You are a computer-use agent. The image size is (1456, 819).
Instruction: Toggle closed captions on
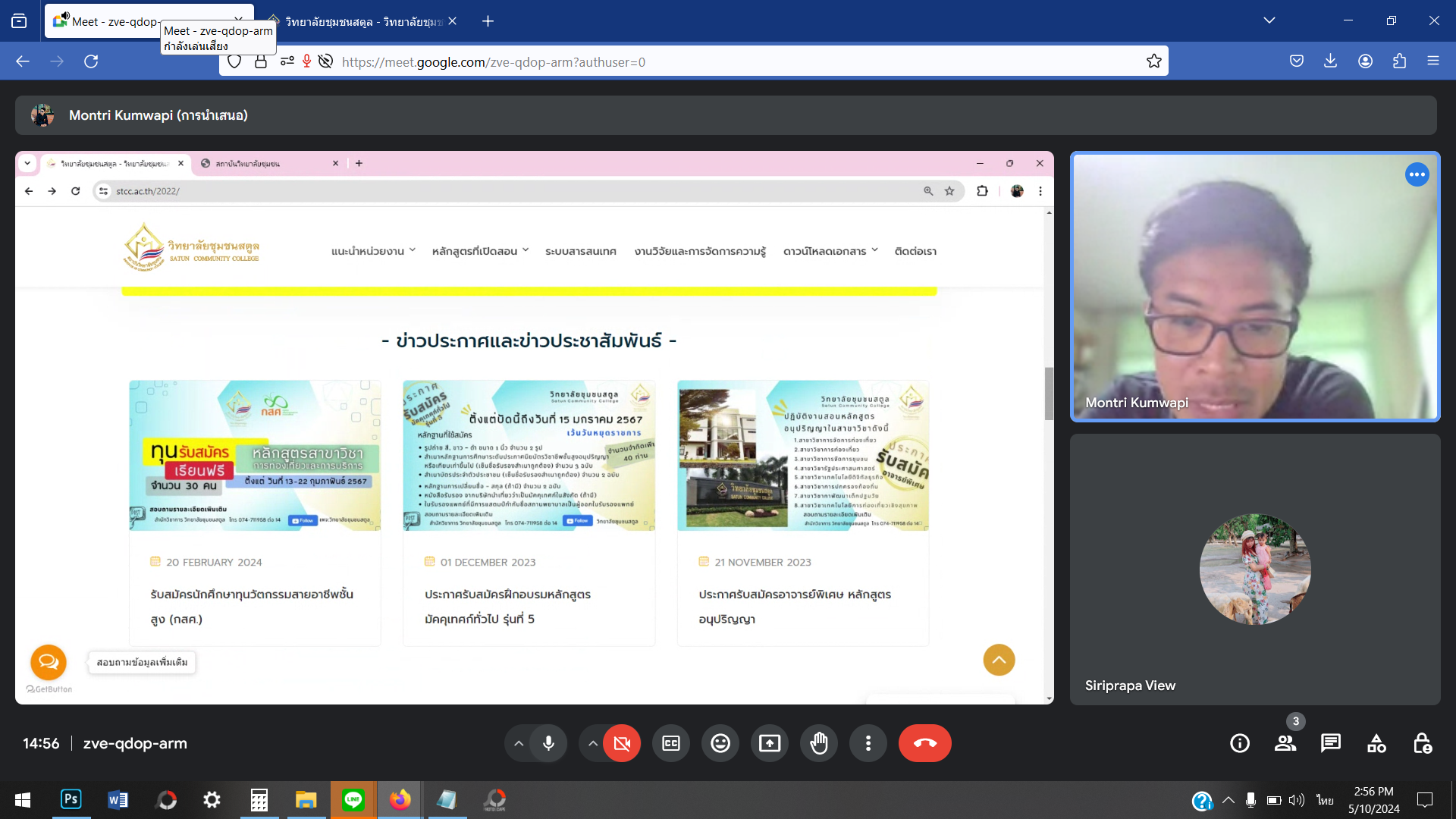point(671,743)
